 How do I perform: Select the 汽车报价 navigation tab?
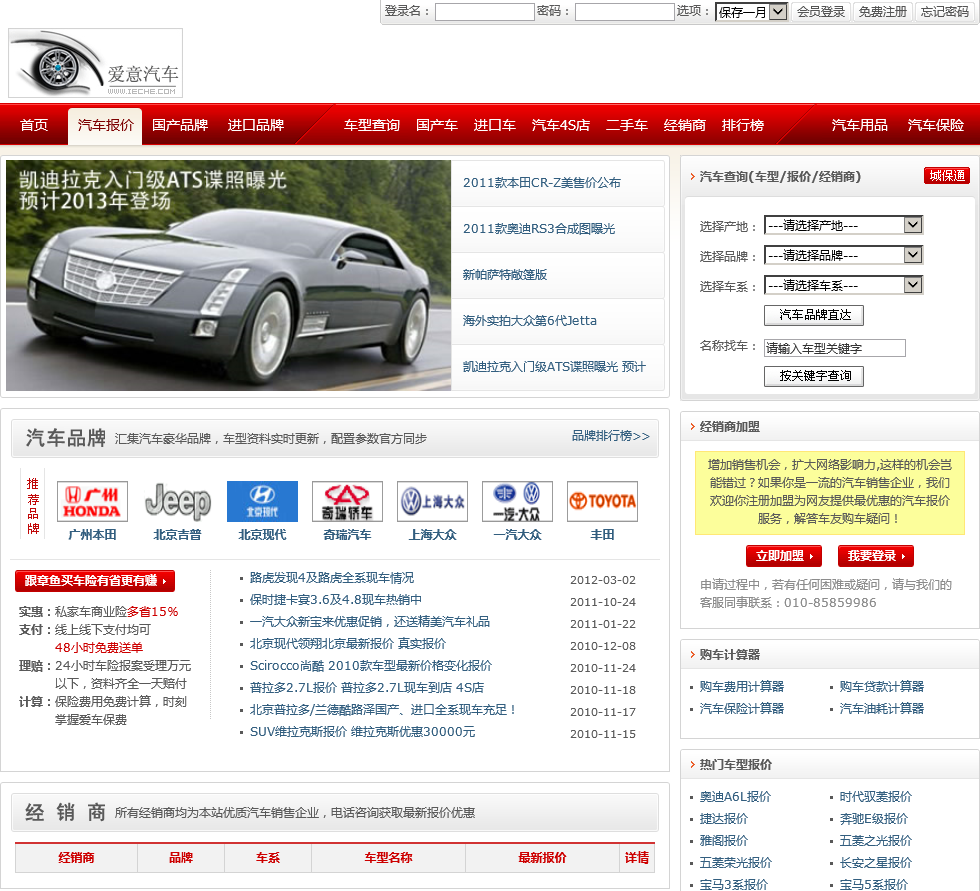105,126
